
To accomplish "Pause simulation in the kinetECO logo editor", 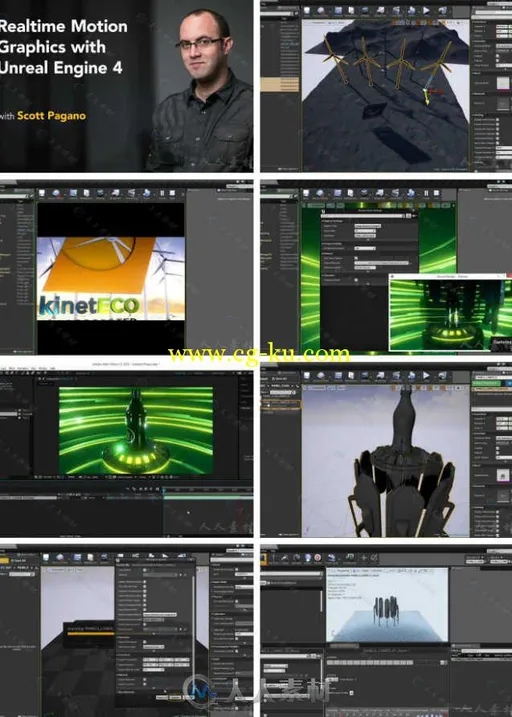I will (x=161, y=193).
